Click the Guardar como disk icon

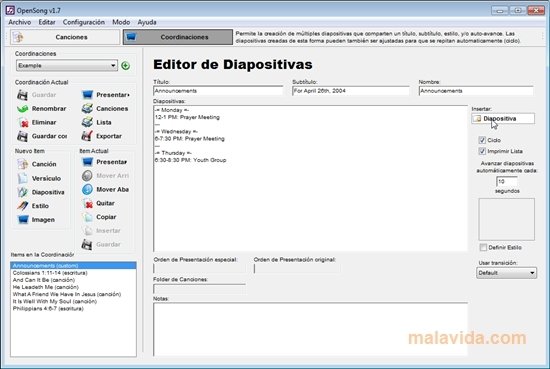tap(22, 136)
